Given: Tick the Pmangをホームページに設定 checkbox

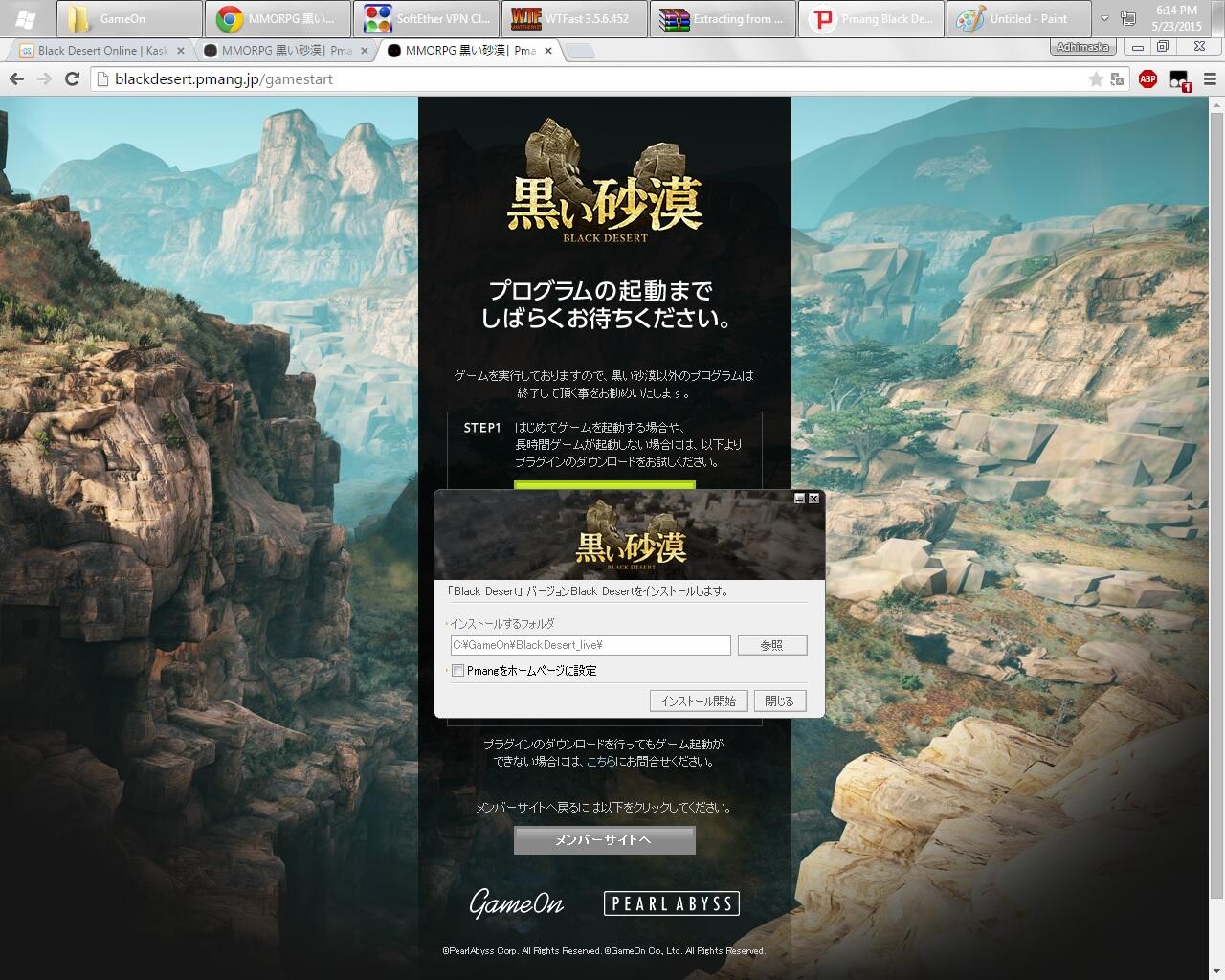Looking at the screenshot, I should (x=457, y=671).
